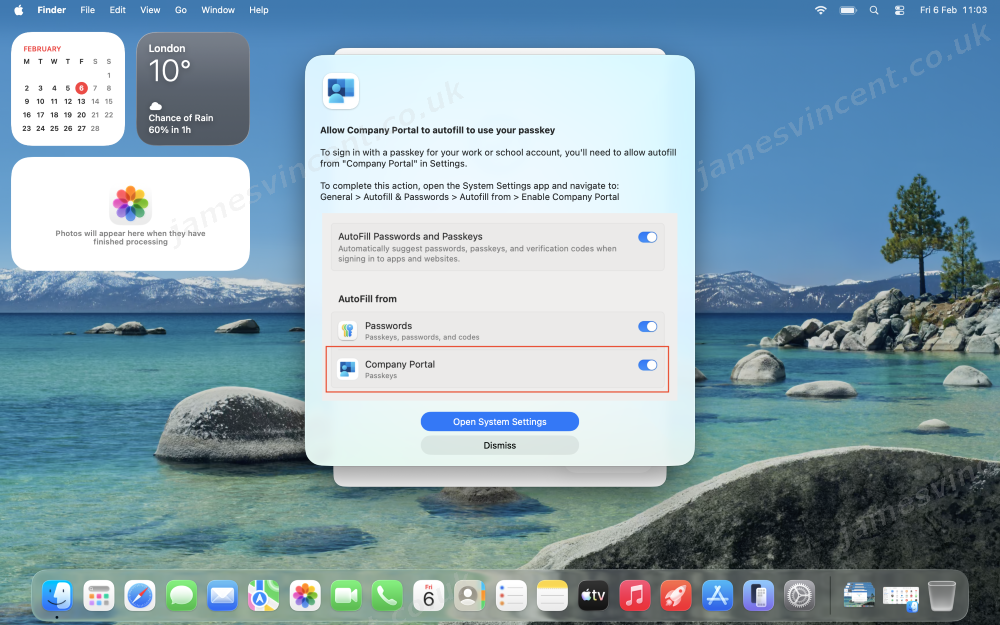Image resolution: width=1000 pixels, height=625 pixels.
Task: Open the Trash in the dock
Action: [x=942, y=596]
